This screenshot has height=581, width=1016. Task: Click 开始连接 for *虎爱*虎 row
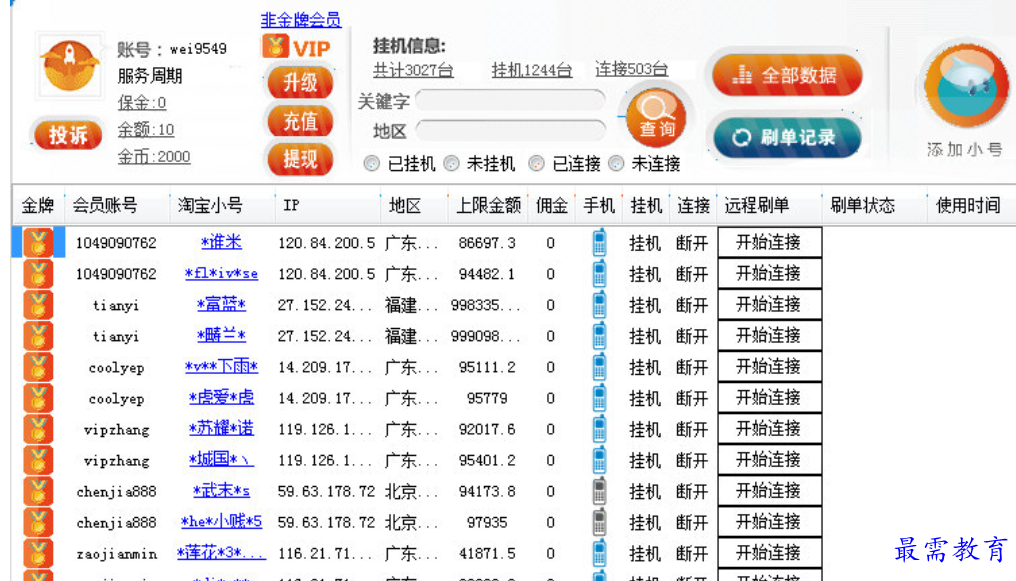(x=769, y=398)
